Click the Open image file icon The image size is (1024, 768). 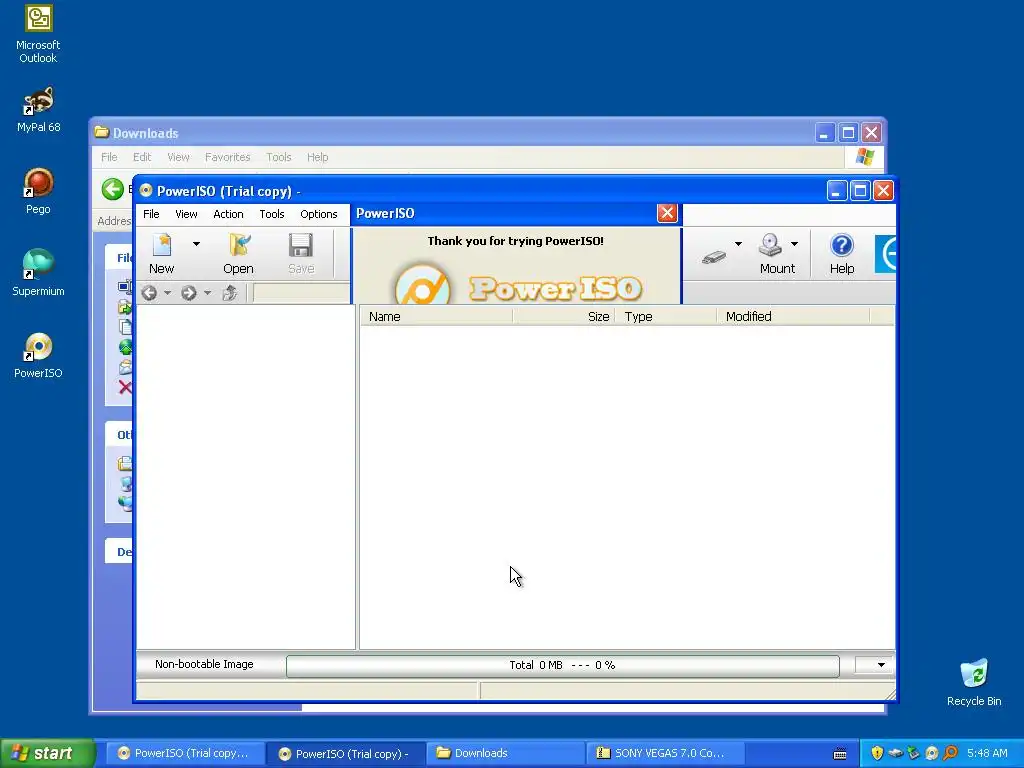click(238, 246)
